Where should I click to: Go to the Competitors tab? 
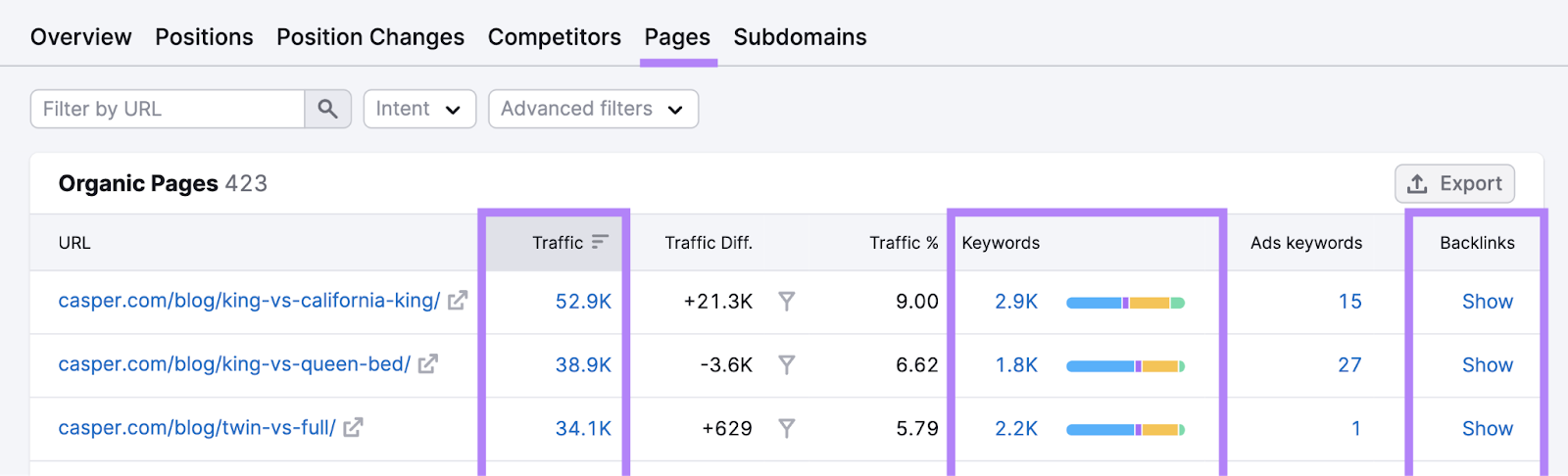coord(555,37)
